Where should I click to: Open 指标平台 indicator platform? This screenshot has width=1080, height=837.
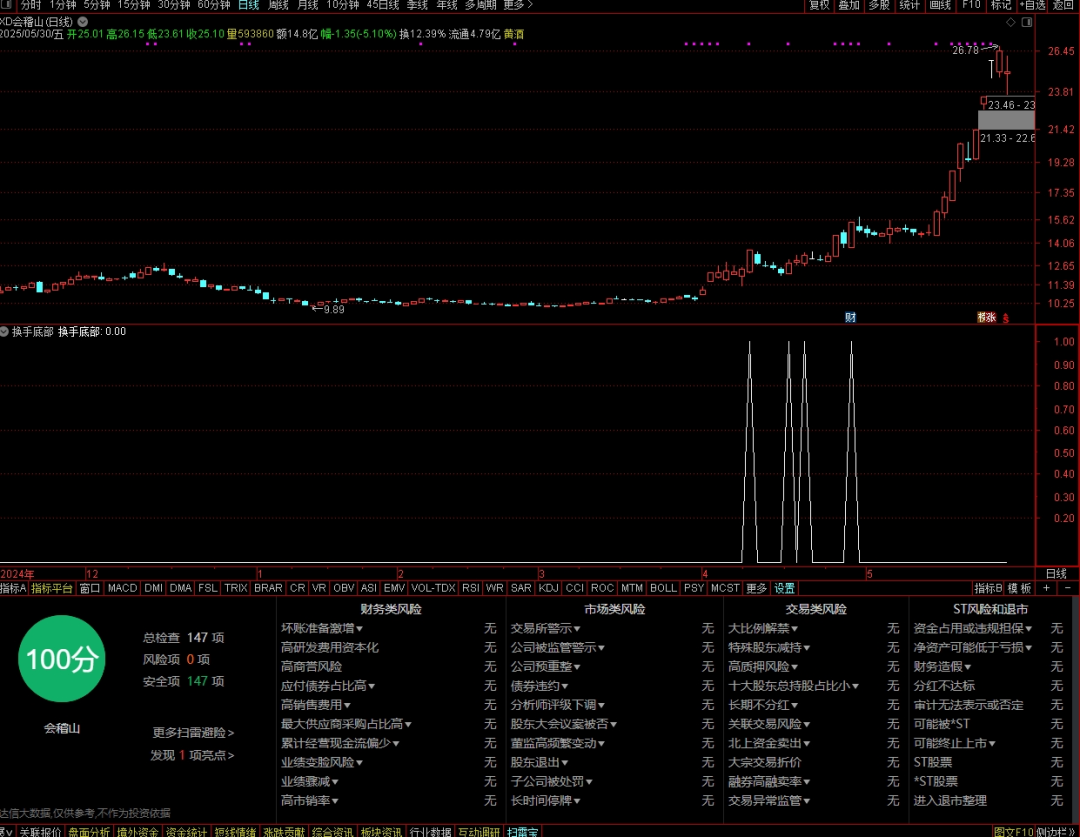(x=52, y=588)
